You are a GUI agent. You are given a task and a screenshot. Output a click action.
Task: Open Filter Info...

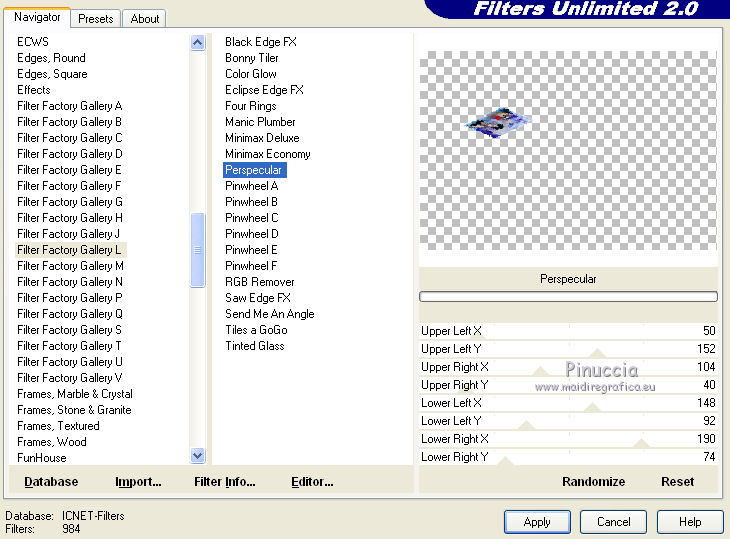[224, 481]
